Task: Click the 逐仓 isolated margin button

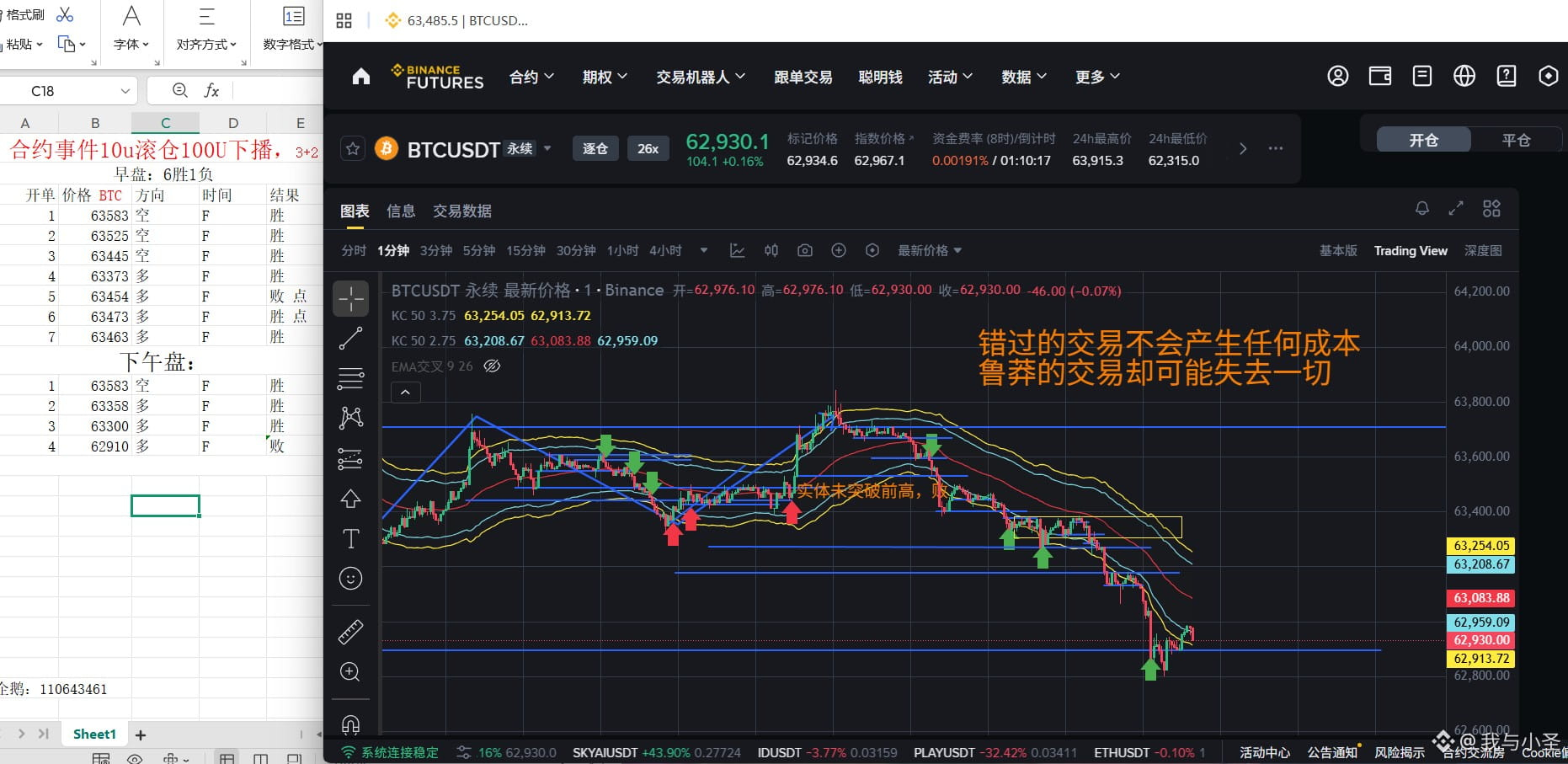Action: pos(595,148)
